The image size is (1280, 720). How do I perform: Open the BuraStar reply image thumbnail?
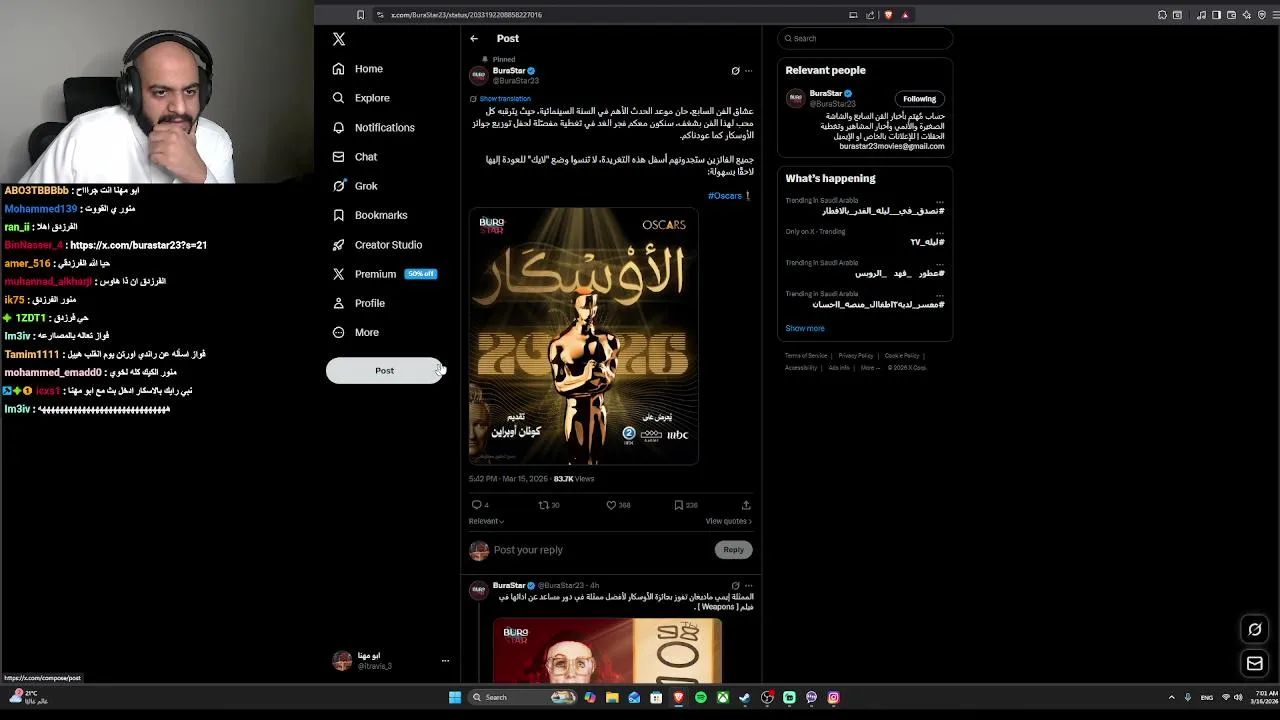pos(607,651)
